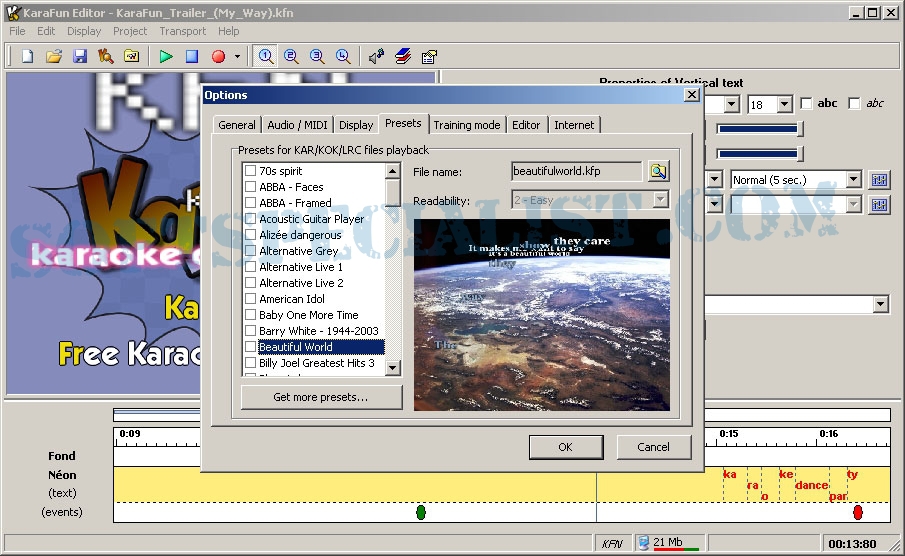Click the Get more presets button
Screen dimensions: 905x556
point(321,397)
